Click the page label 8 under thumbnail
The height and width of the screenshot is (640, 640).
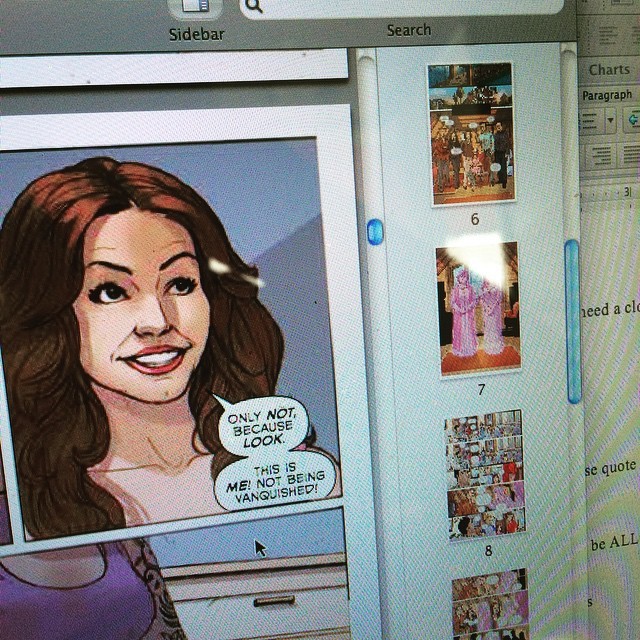coord(488,551)
